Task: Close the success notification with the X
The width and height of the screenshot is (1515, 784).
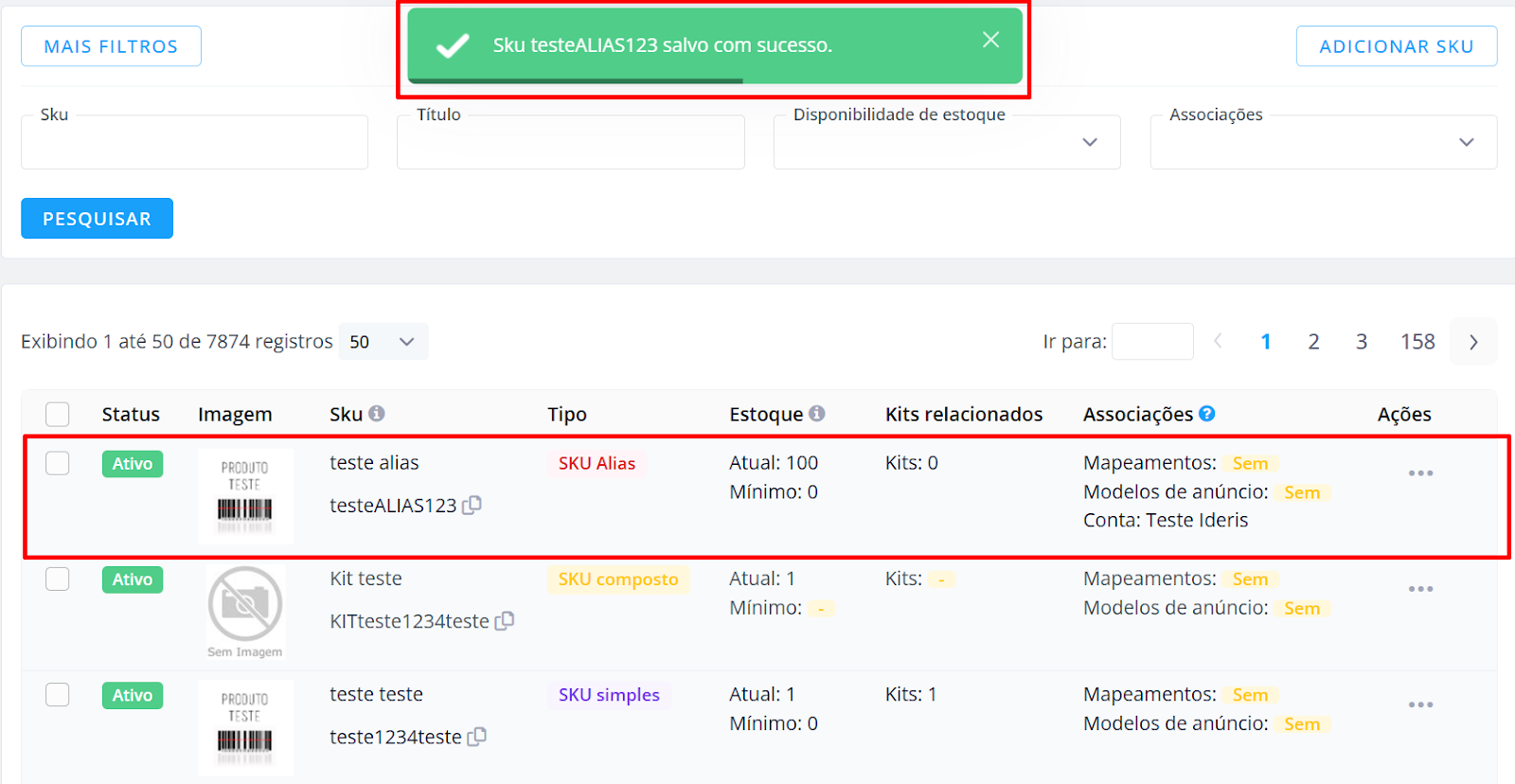Action: point(990,40)
